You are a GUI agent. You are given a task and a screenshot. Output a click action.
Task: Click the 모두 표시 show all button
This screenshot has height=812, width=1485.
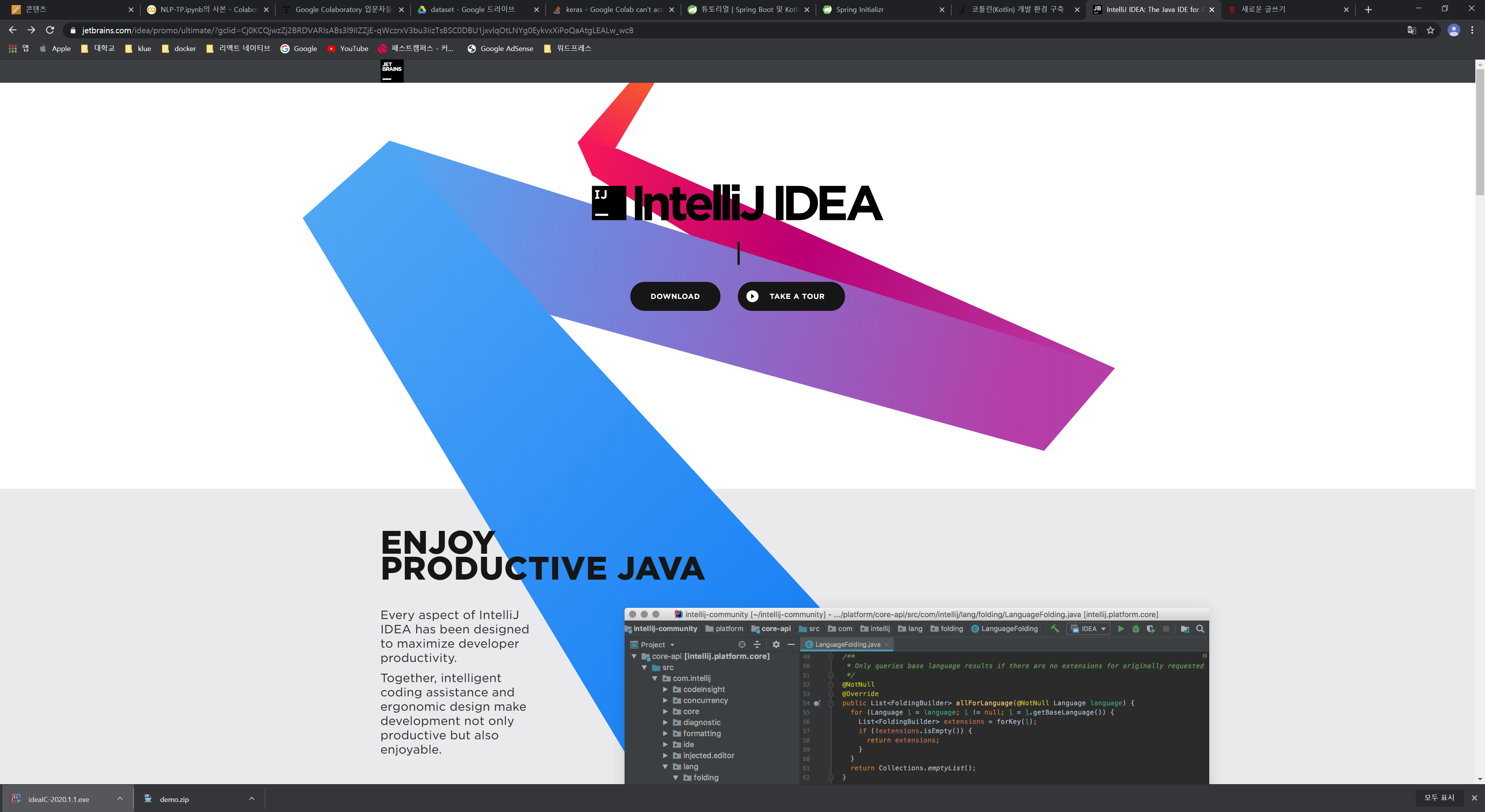click(1439, 798)
